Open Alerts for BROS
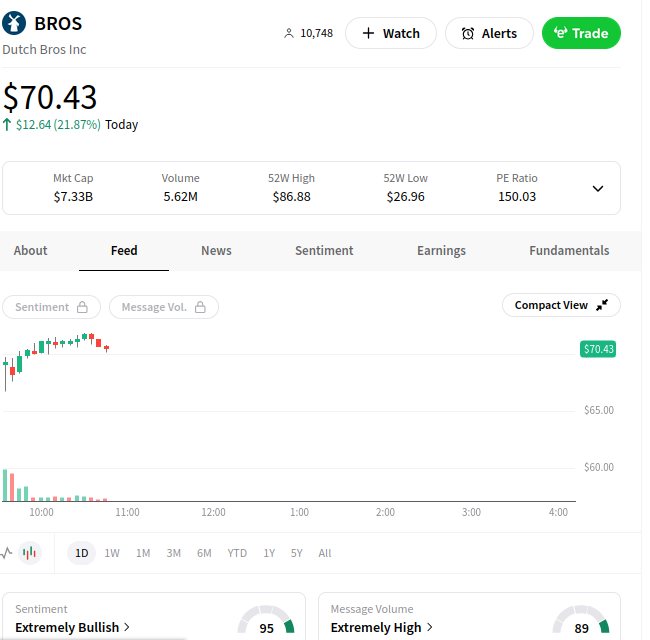This screenshot has height=640, width=650. coord(489,33)
